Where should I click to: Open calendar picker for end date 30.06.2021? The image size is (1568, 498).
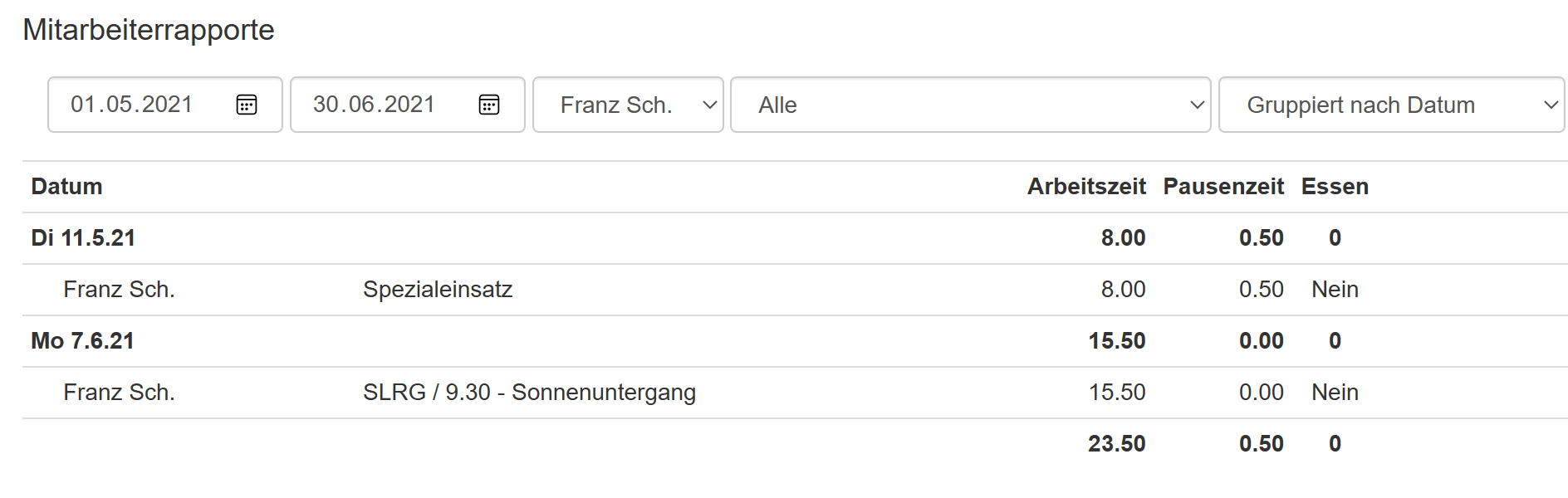click(489, 105)
